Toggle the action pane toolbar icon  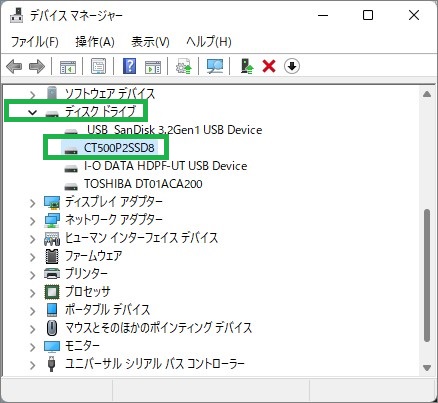[x=153, y=66]
